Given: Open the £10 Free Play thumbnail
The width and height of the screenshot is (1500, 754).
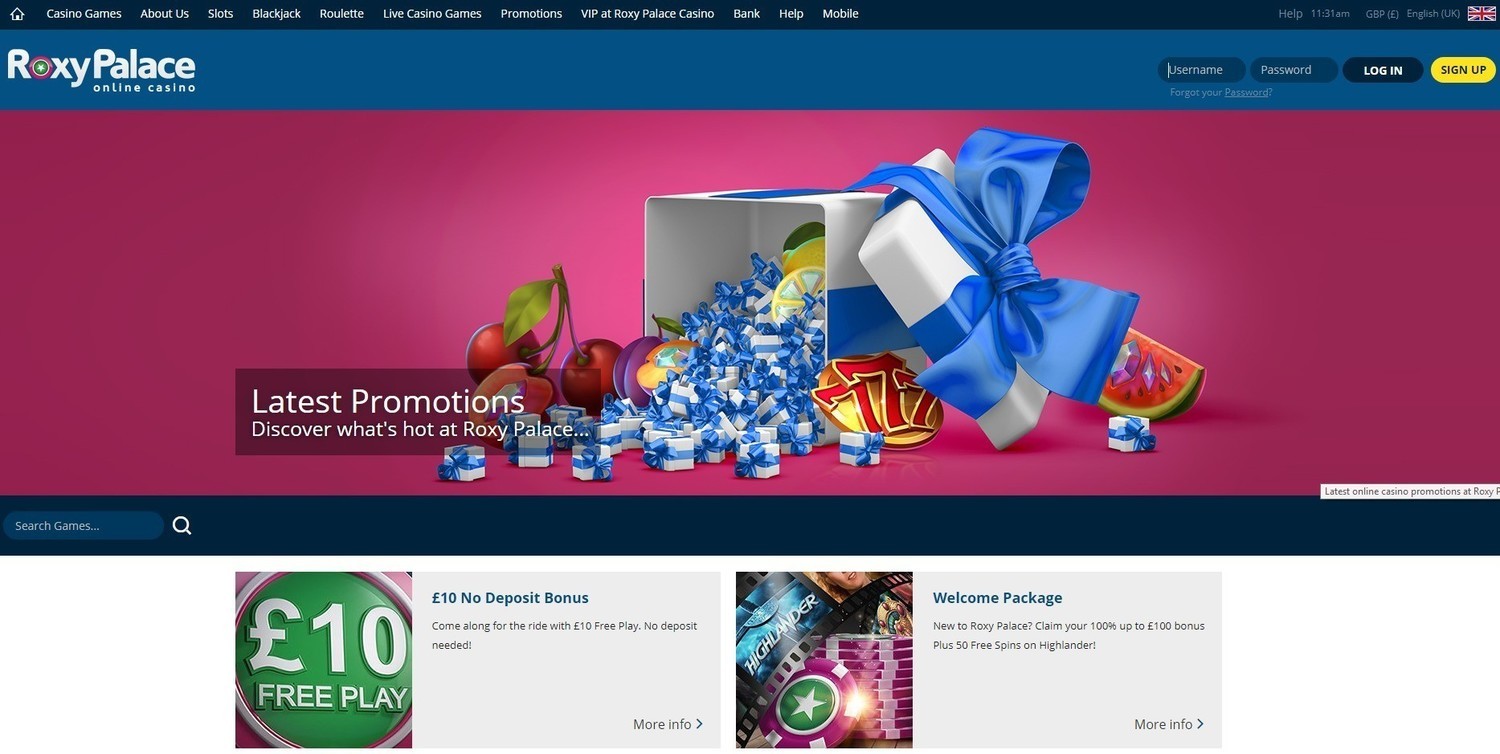Looking at the screenshot, I should pyautogui.click(x=323, y=660).
